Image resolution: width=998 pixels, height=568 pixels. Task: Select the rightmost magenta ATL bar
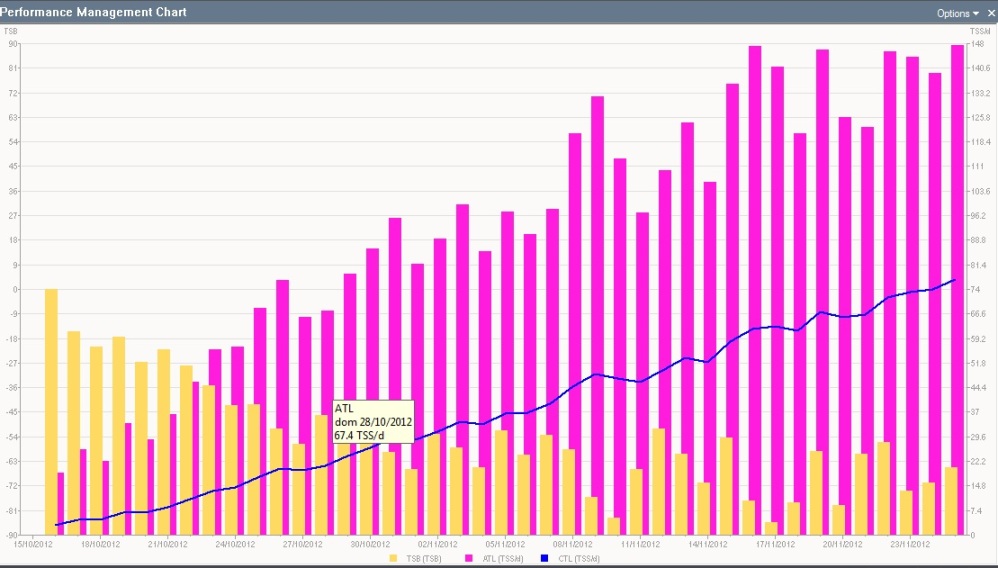point(957,290)
